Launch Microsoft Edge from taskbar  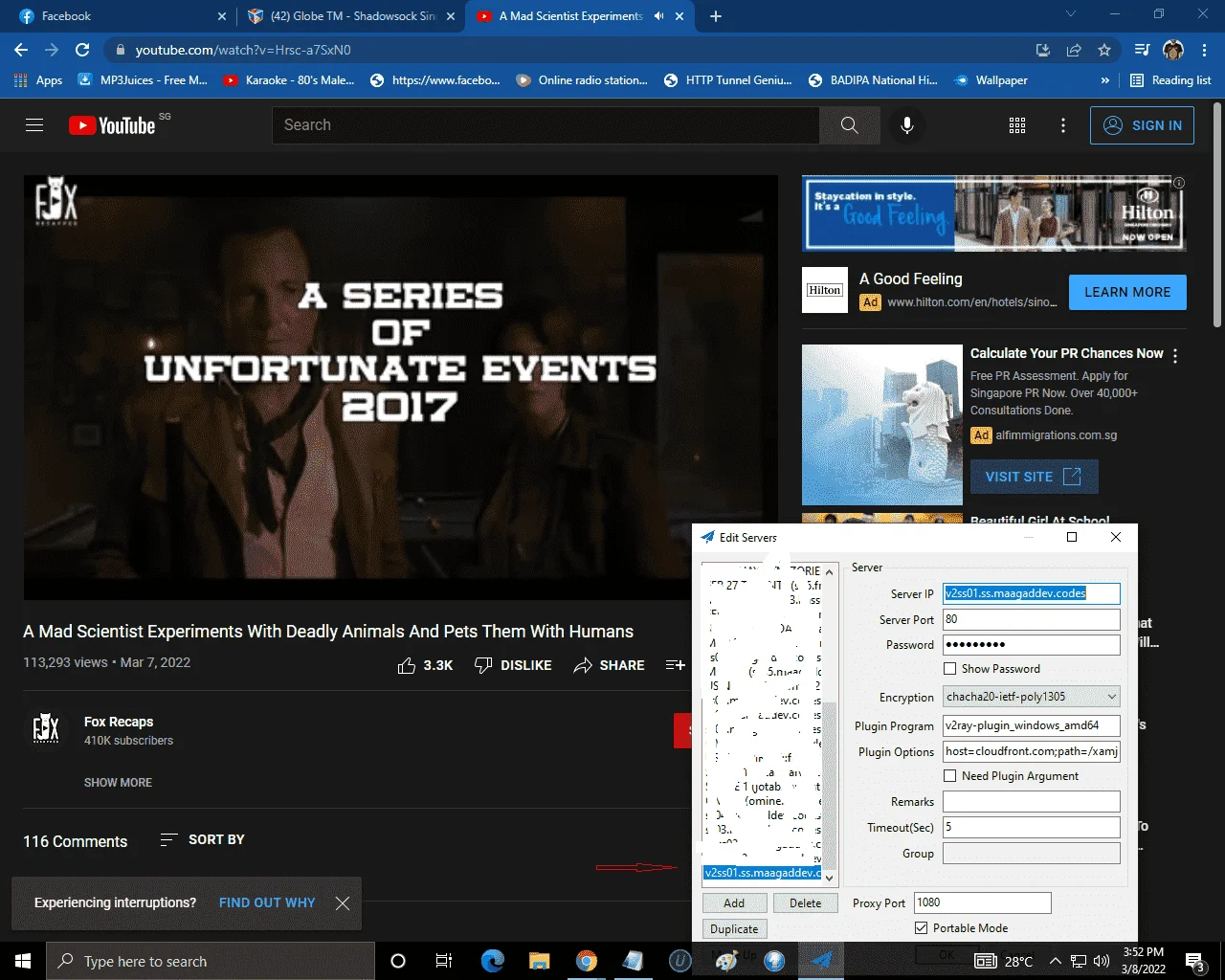click(493, 961)
